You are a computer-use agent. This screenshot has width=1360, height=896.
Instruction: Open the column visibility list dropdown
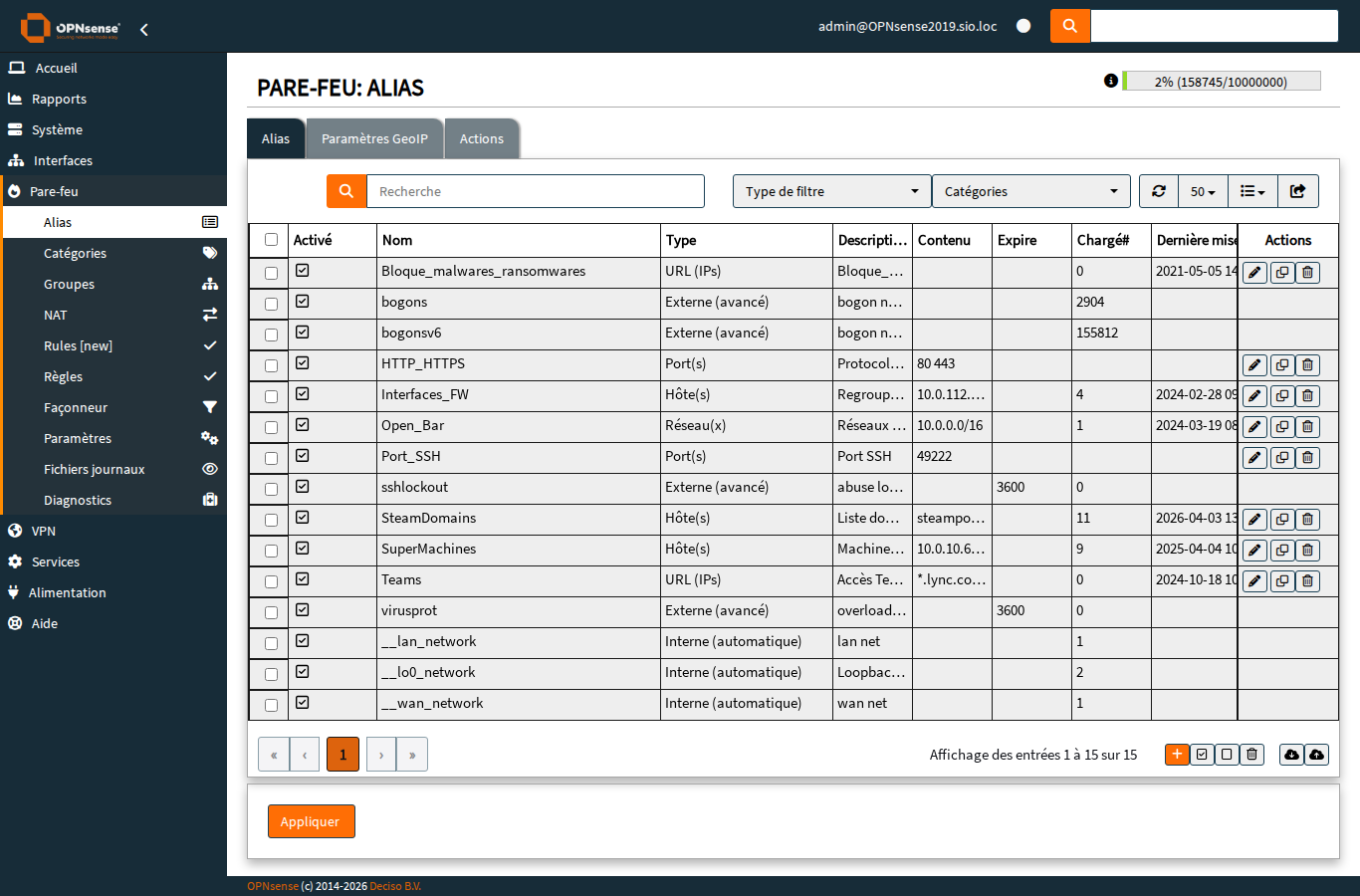click(1252, 191)
